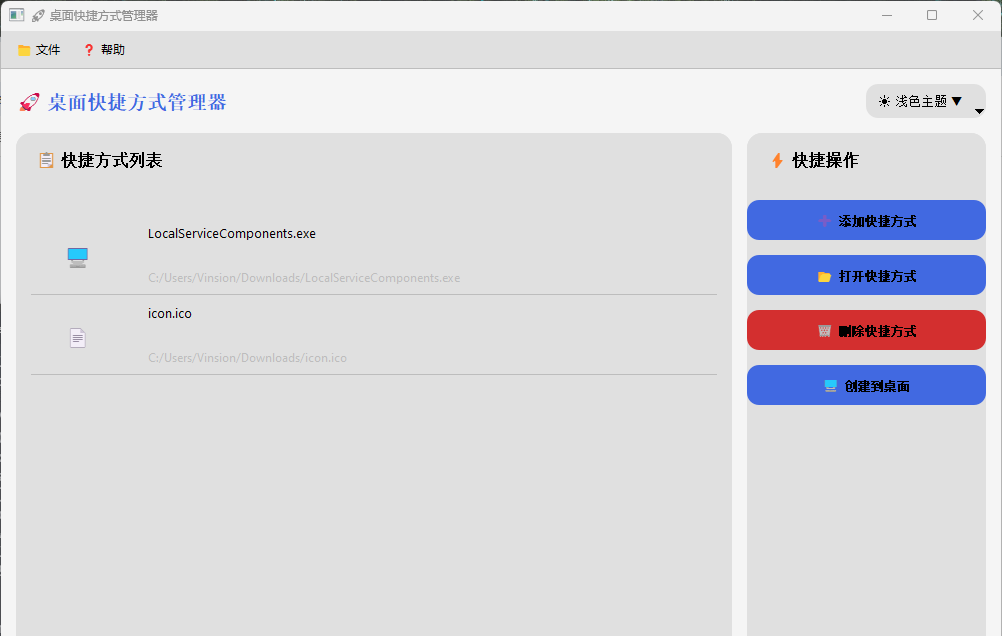Close the 桌面快捷方式管理器 window
1002x636 pixels.
tap(978, 15)
